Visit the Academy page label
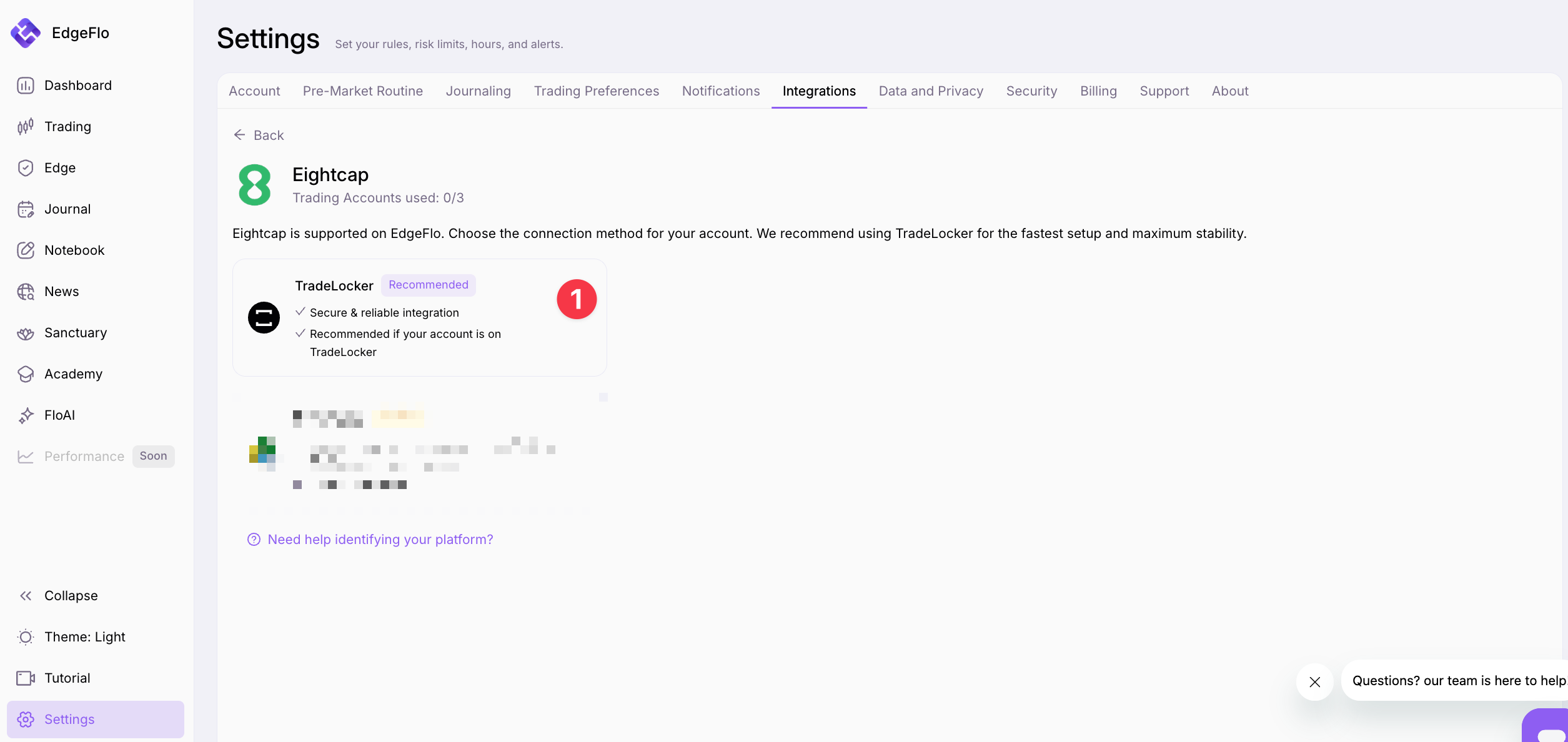 pos(74,374)
